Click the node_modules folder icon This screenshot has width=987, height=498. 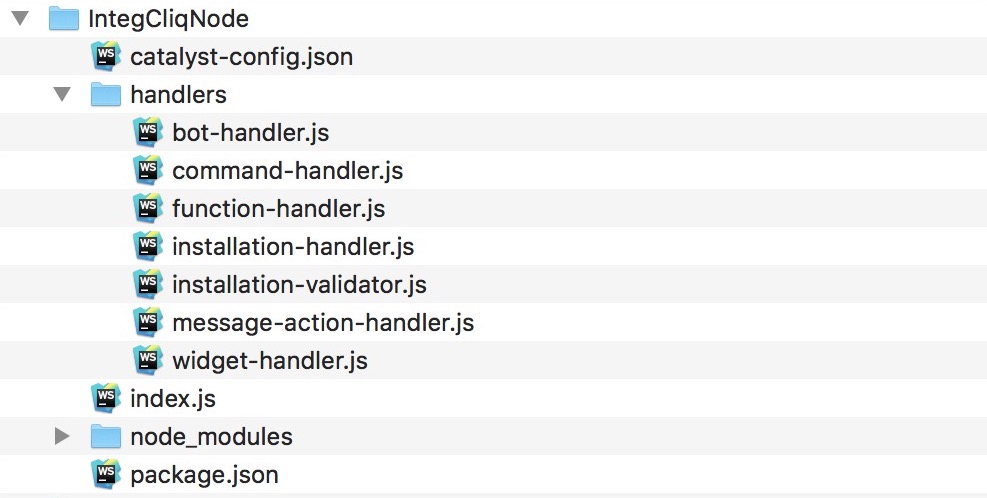coord(106,436)
